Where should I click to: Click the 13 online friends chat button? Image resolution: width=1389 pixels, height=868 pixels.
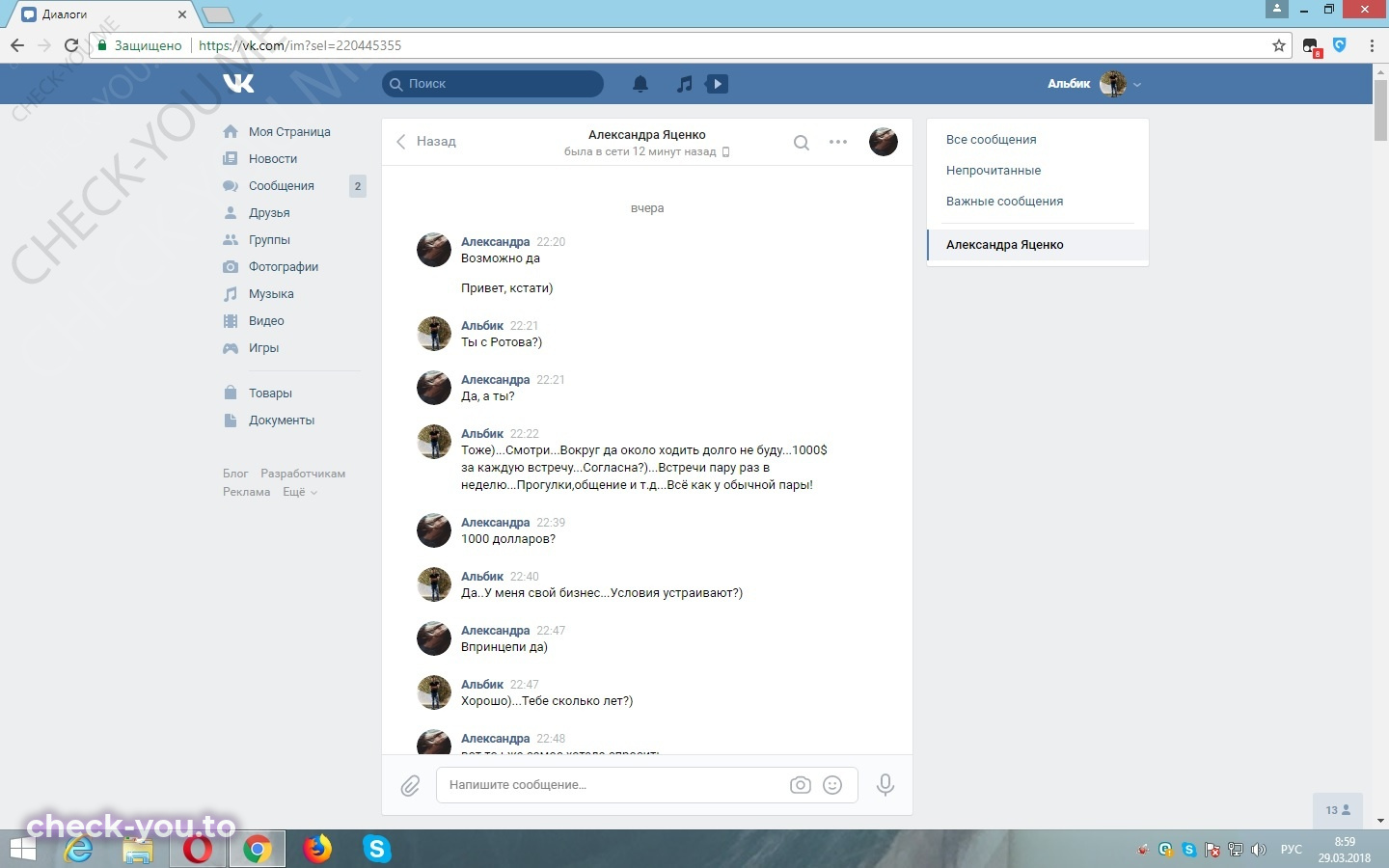(1338, 810)
